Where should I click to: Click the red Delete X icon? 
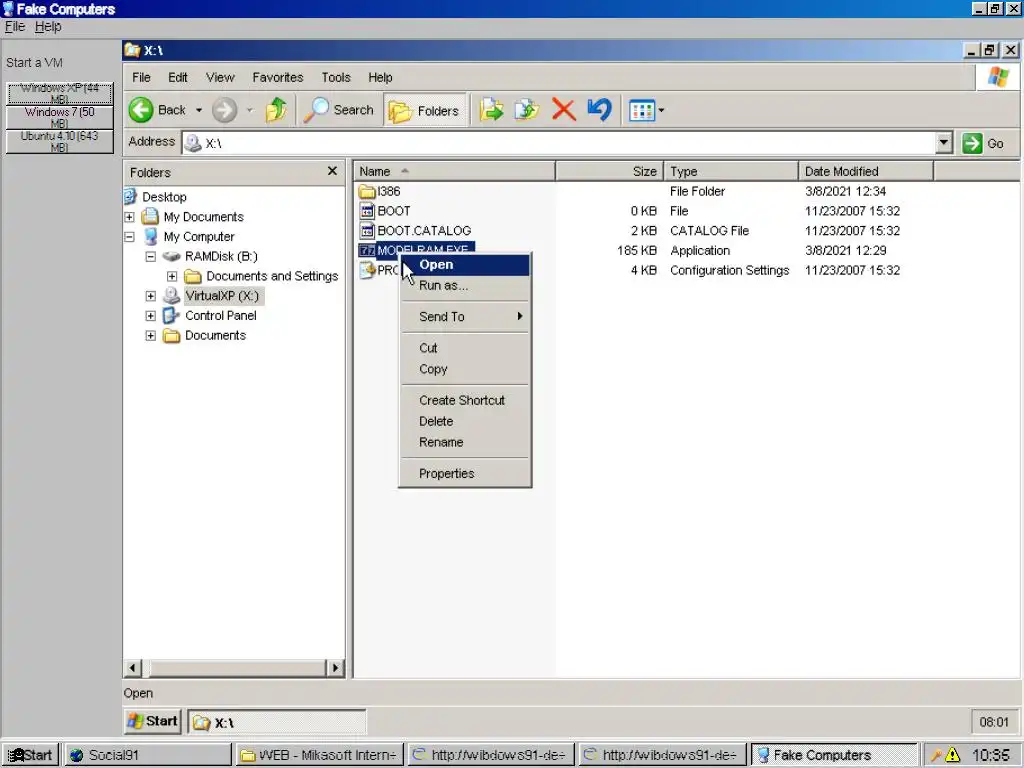point(564,110)
